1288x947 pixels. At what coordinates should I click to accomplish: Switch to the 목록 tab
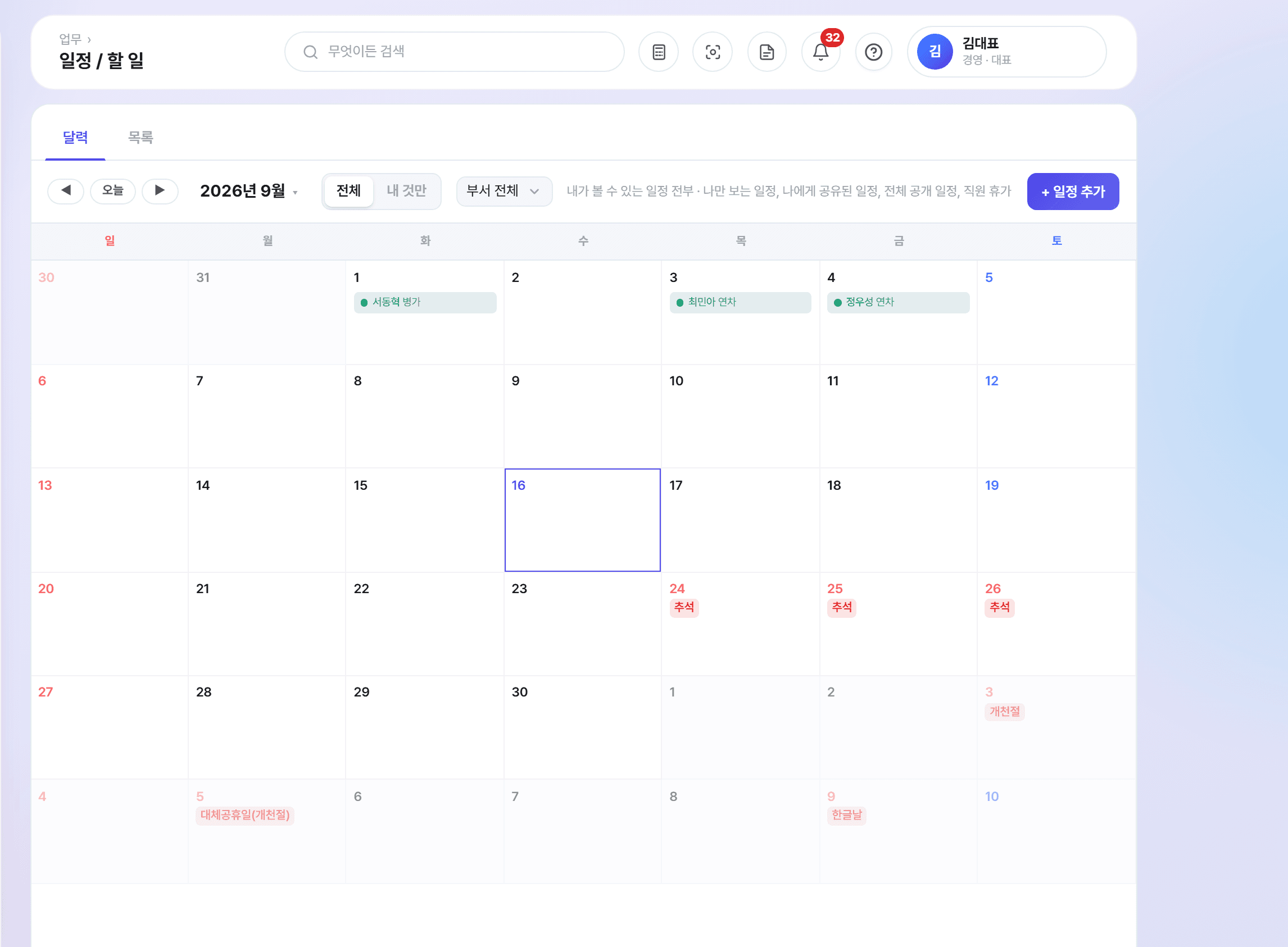point(140,138)
